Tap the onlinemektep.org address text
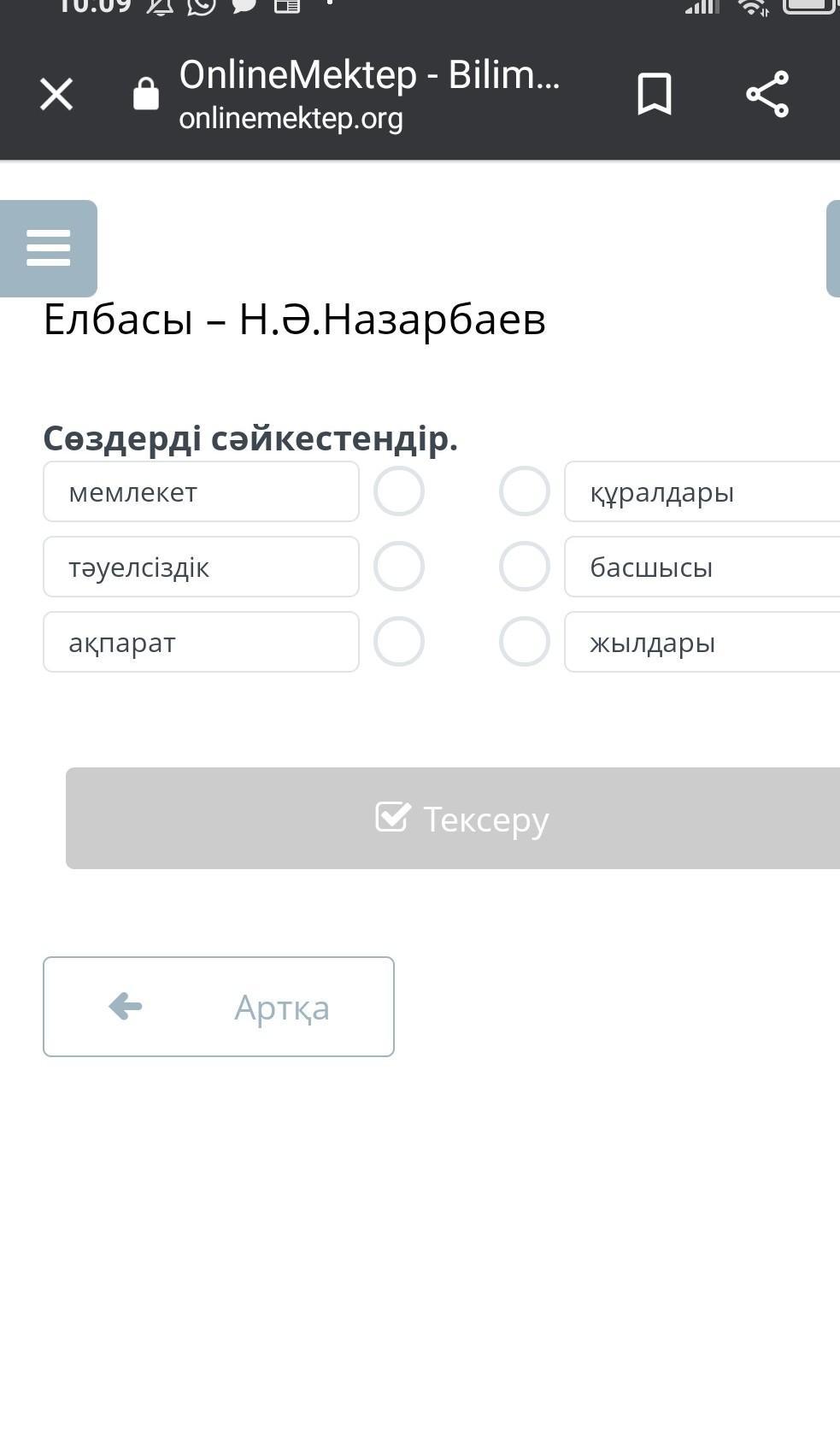Viewport: 840px width, 1440px height. 291,119
